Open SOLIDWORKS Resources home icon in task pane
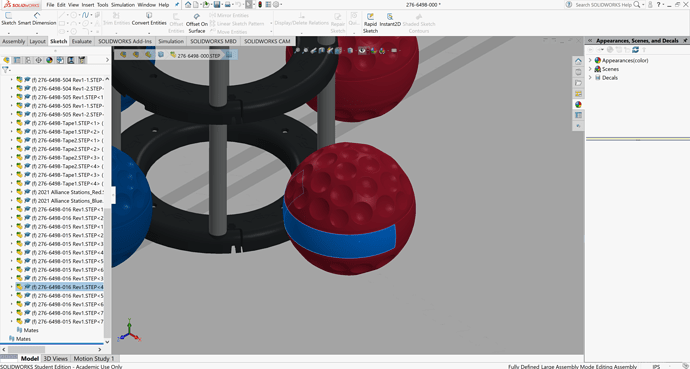 [578, 61]
